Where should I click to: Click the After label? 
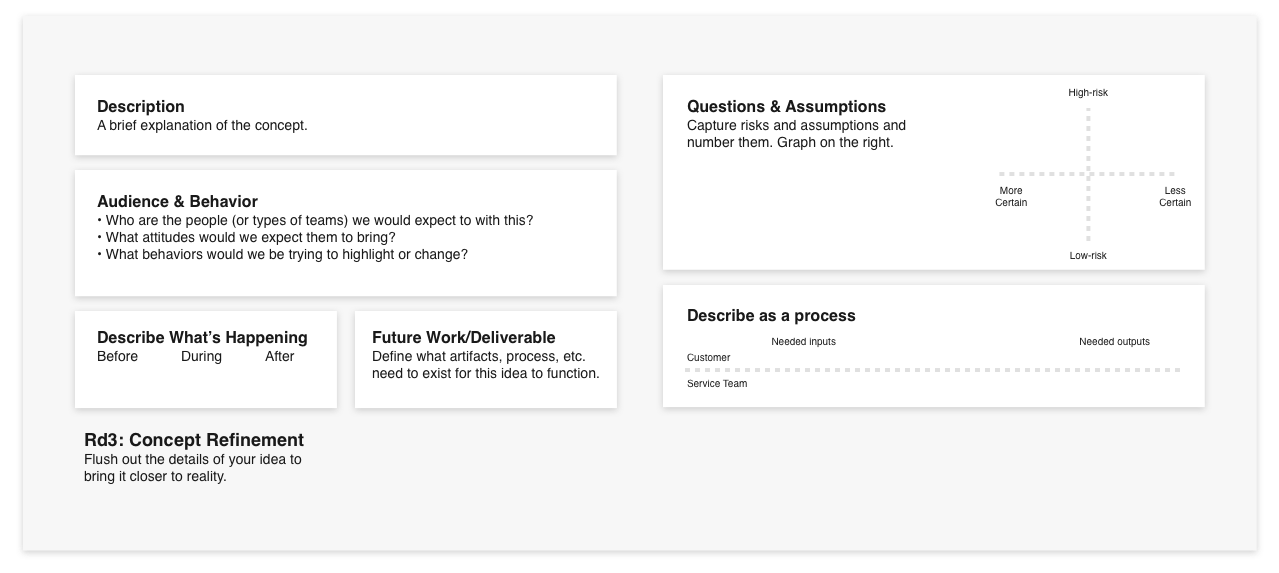[280, 357]
